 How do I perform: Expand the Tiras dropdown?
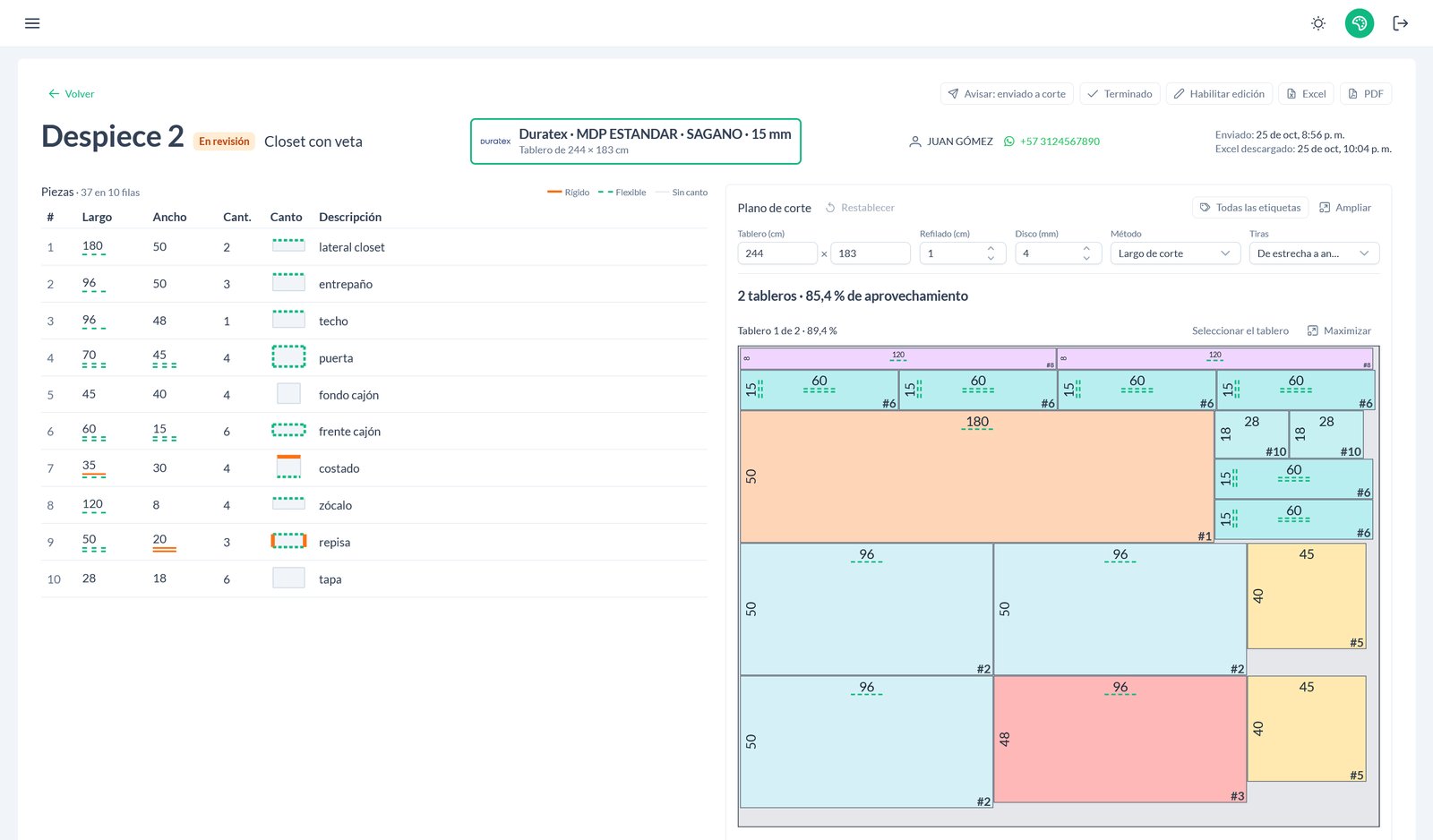pyautogui.click(x=1314, y=253)
